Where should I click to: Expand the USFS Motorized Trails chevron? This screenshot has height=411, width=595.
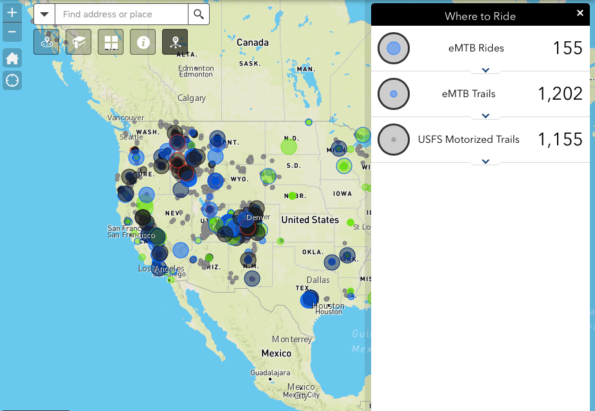485,161
